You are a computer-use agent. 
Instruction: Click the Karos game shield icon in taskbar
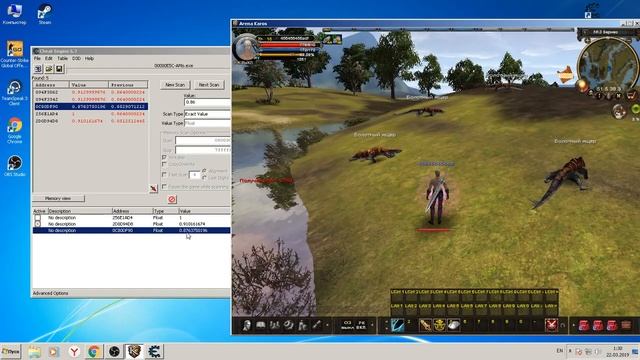(x=134, y=351)
